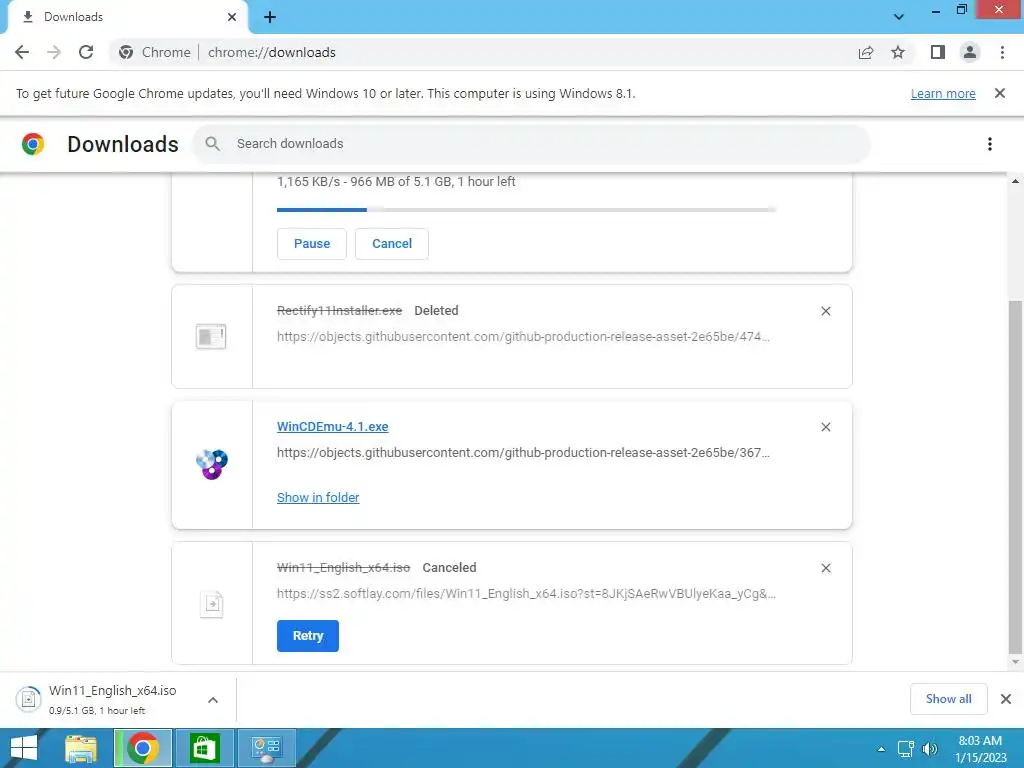Dismiss the Windows 8.1 update notice
The width and height of the screenshot is (1024, 768).
click(x=1000, y=93)
